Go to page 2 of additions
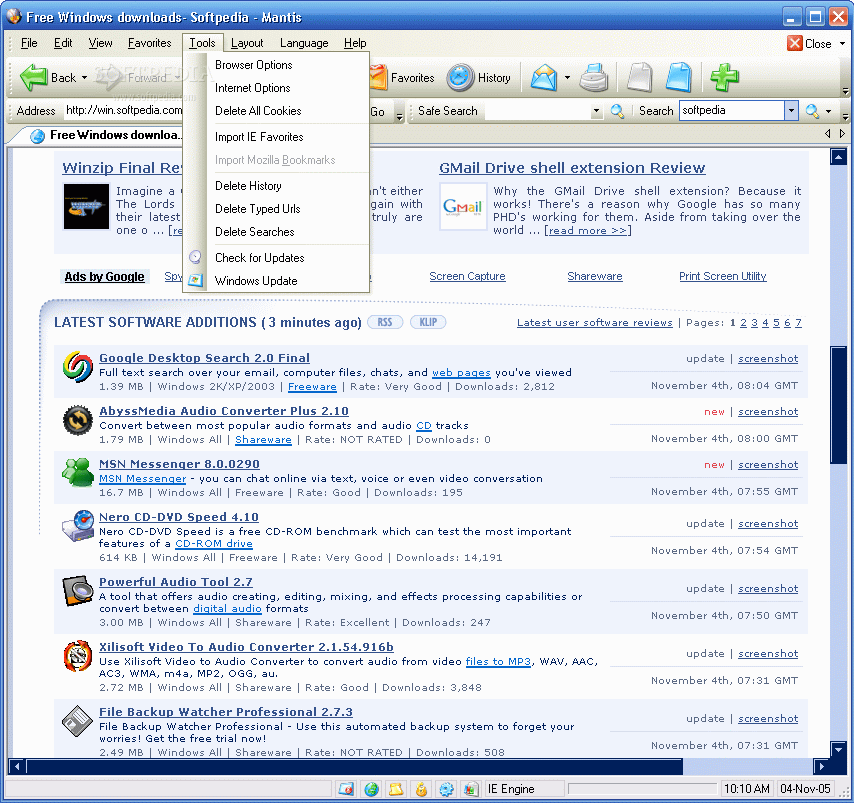Image resolution: width=854 pixels, height=803 pixels. 743,323
